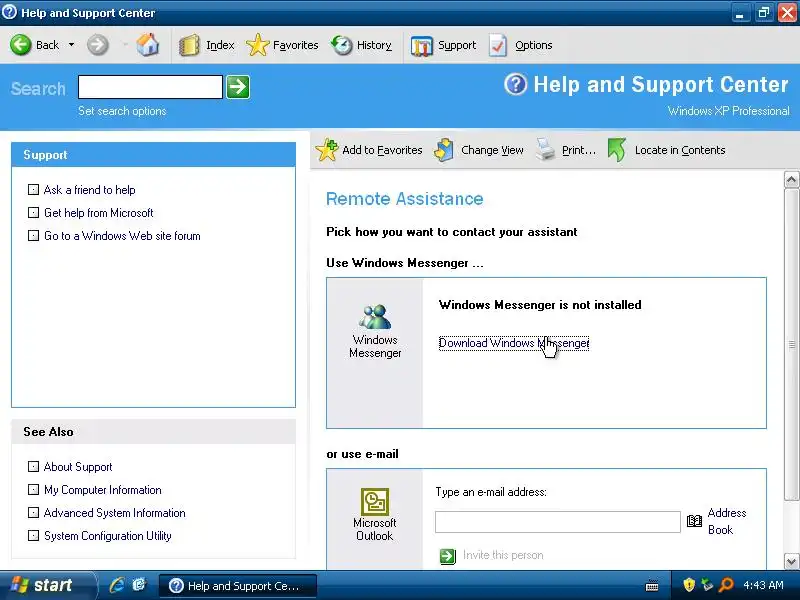Launch System Configuration Utility link

click(x=108, y=536)
